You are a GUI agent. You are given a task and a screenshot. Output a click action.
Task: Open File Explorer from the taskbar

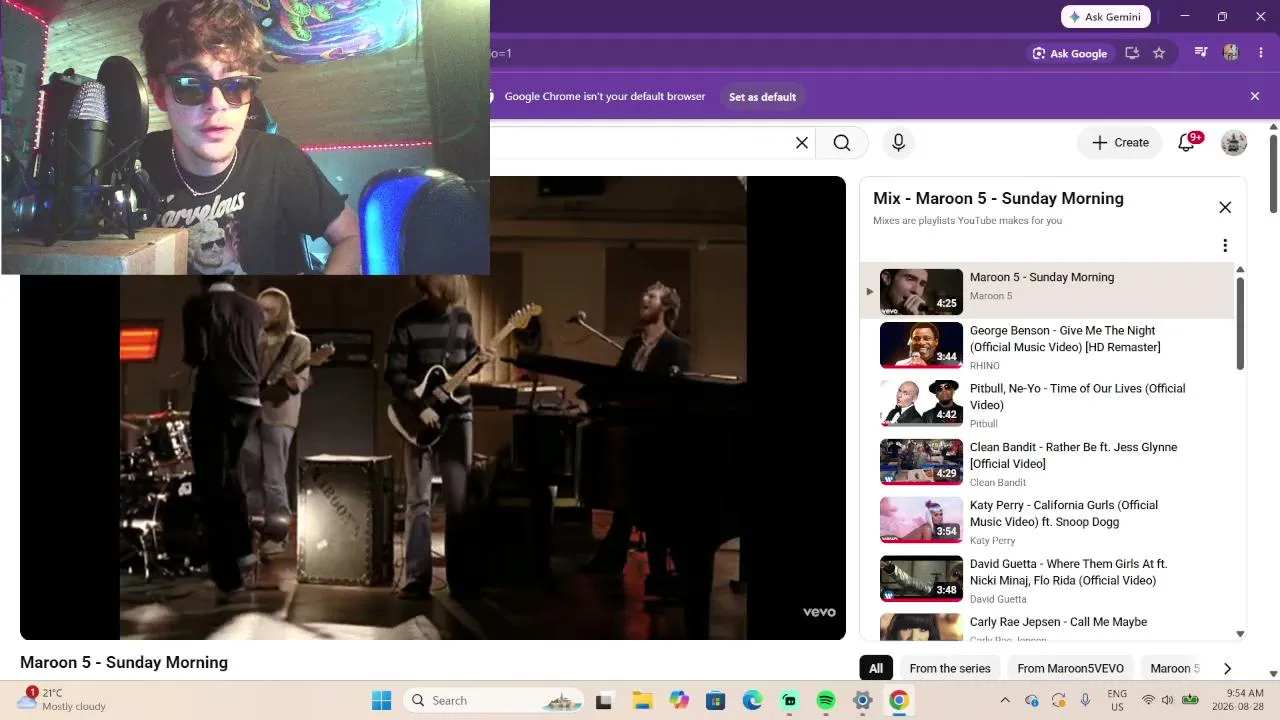pyautogui.click(x=641, y=701)
